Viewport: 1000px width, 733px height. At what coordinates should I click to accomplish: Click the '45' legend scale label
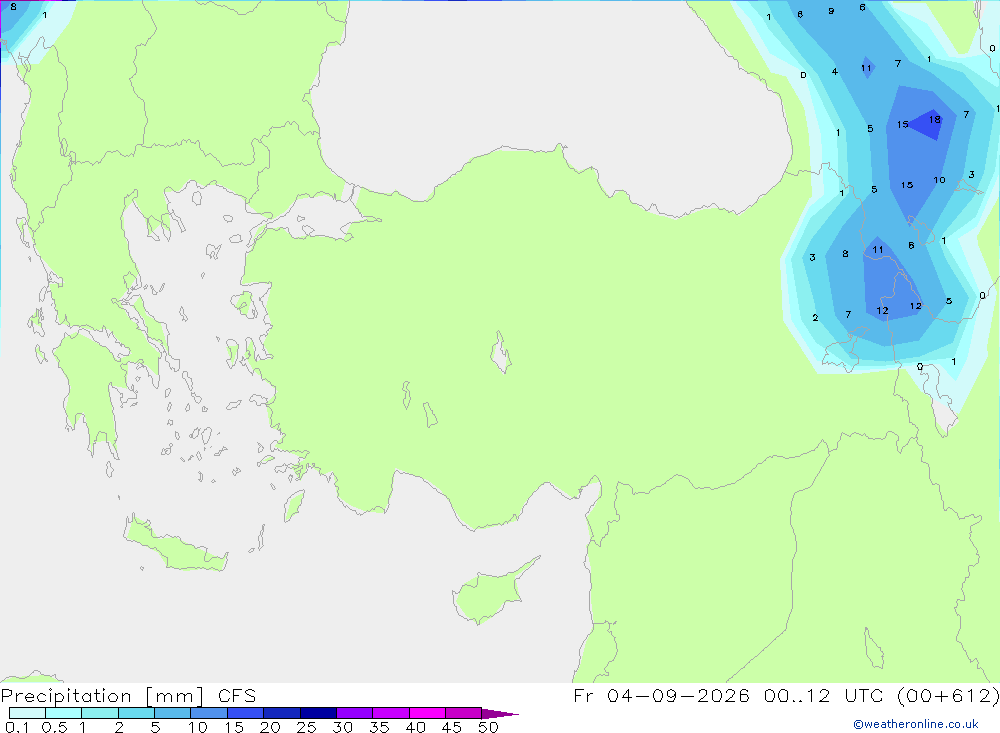coord(452,727)
